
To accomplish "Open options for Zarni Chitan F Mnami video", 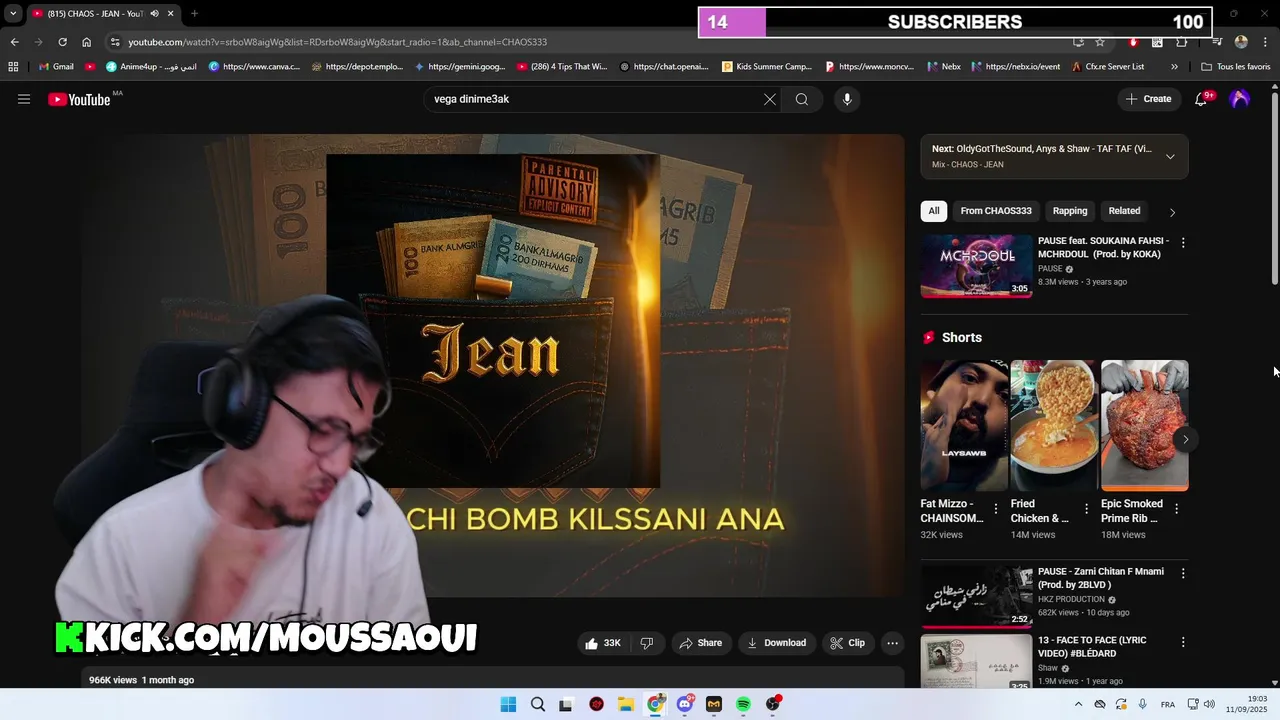I will (1183, 573).
